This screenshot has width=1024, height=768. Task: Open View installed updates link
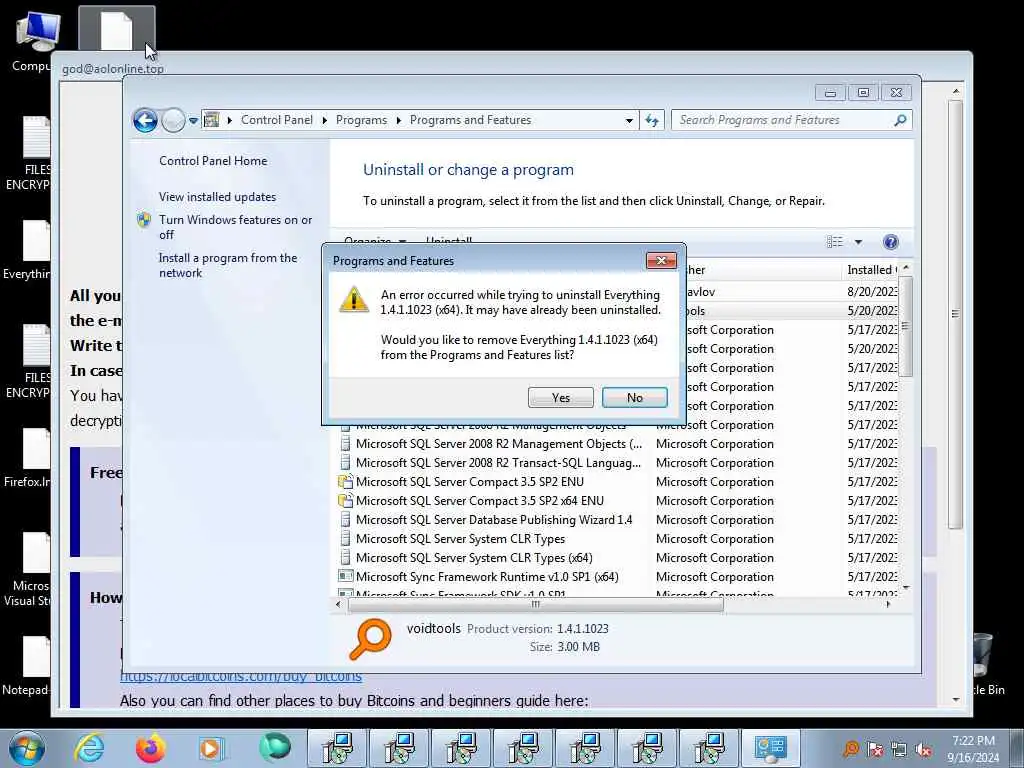pos(217,197)
